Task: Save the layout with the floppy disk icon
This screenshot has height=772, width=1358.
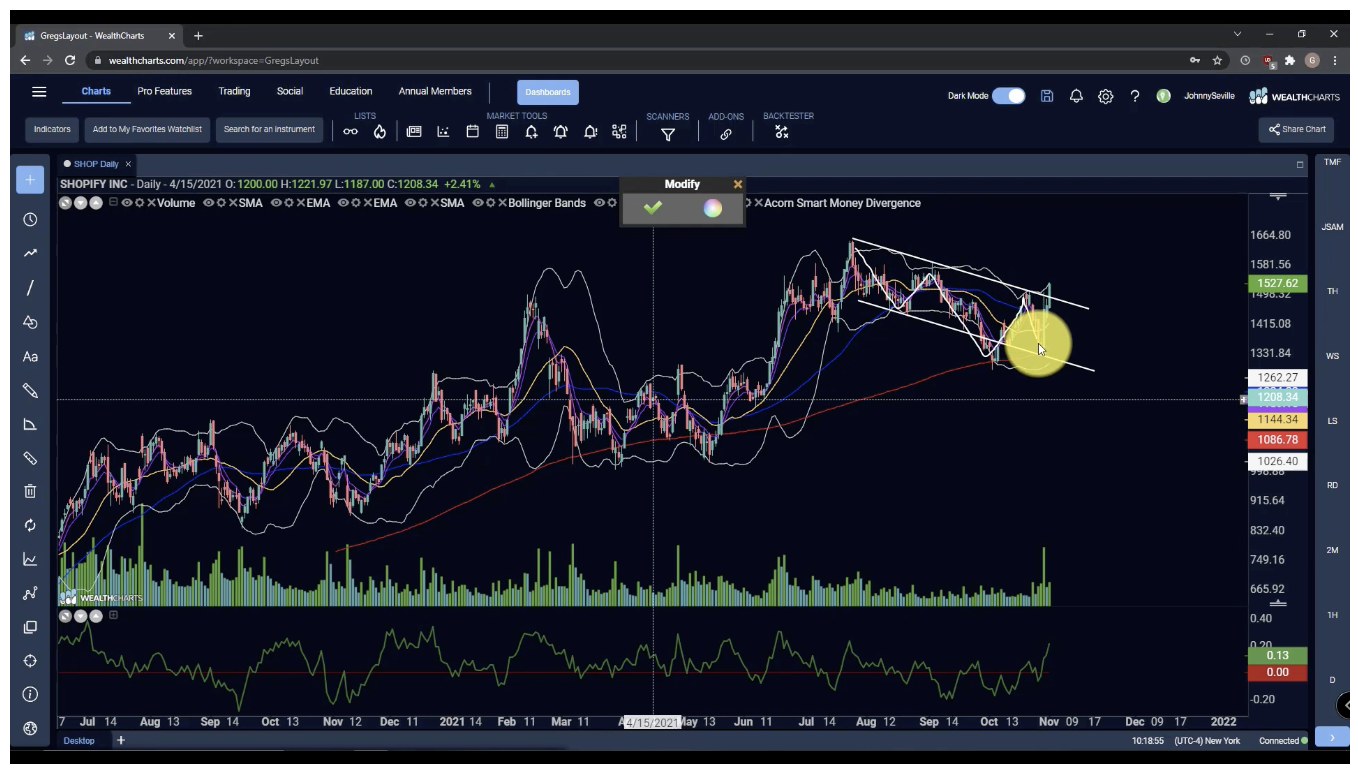Action: (x=1047, y=96)
